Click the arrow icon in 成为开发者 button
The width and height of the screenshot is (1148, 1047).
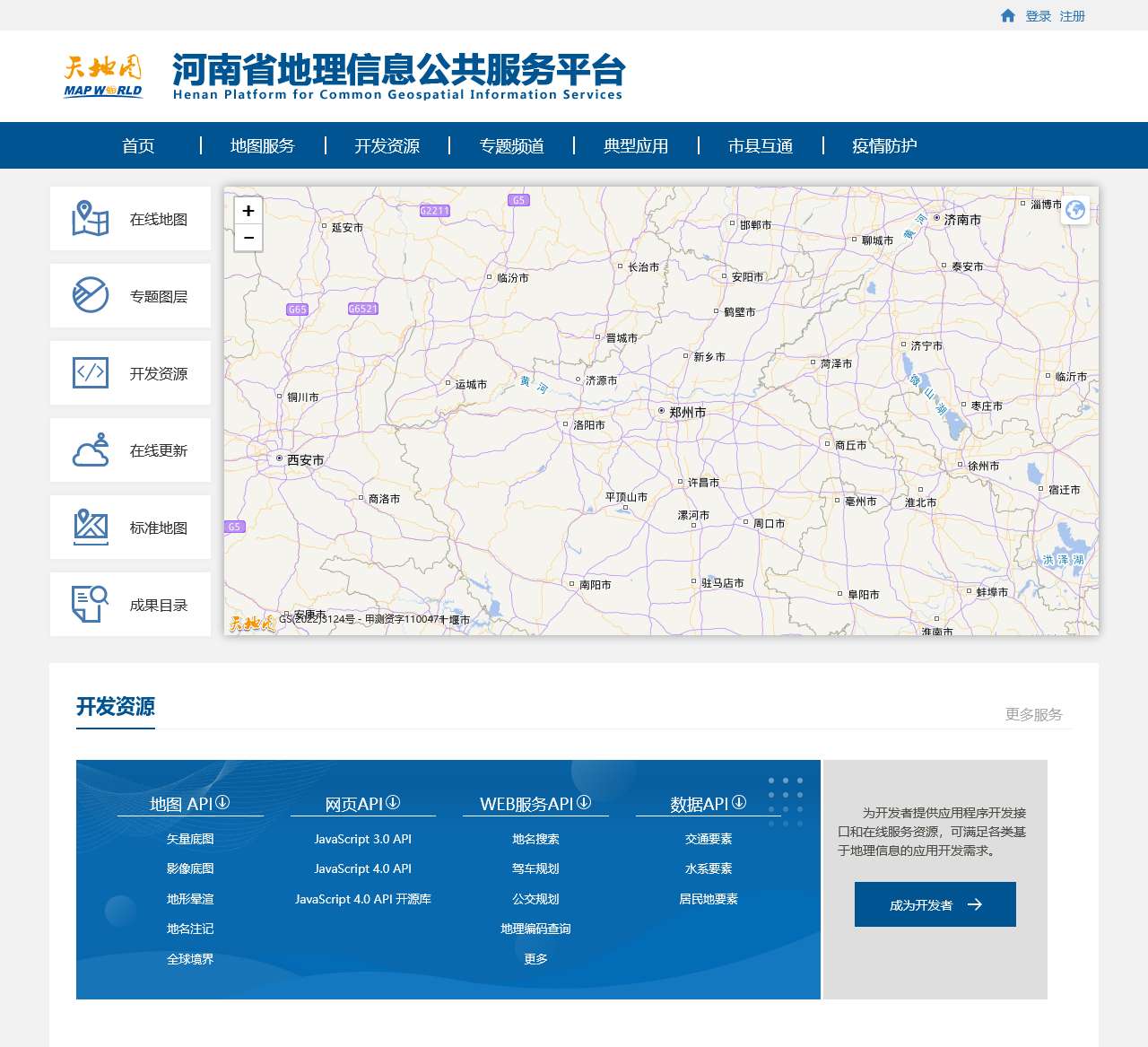click(x=975, y=905)
